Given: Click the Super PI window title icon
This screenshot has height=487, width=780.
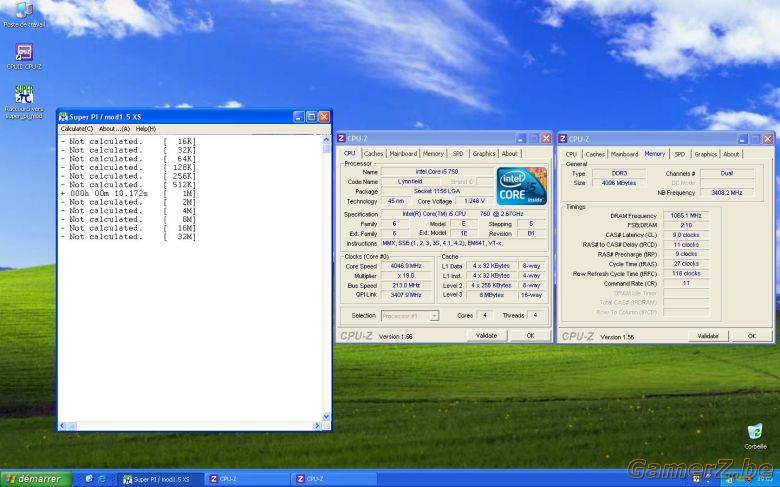Looking at the screenshot, I should pyautogui.click(x=64, y=117).
